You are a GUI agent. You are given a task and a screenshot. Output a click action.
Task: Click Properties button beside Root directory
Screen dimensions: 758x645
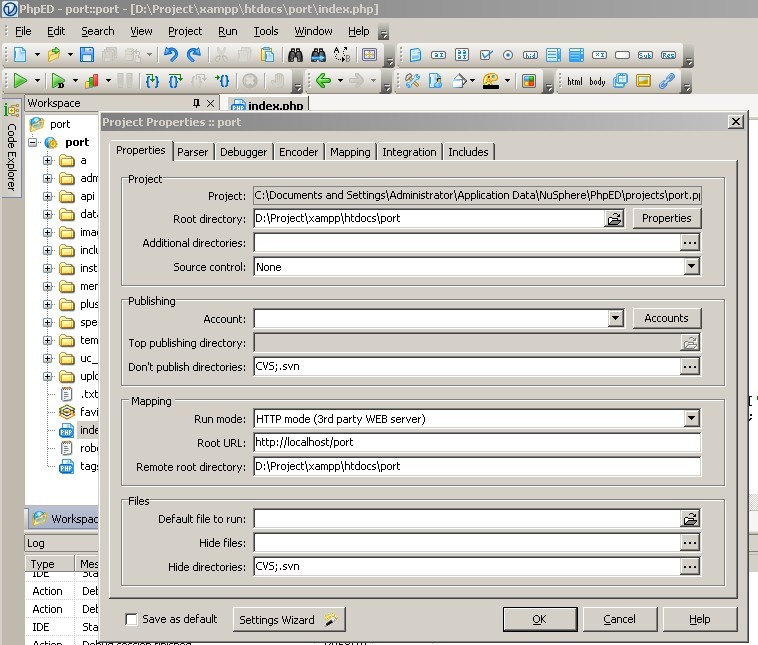click(667, 219)
